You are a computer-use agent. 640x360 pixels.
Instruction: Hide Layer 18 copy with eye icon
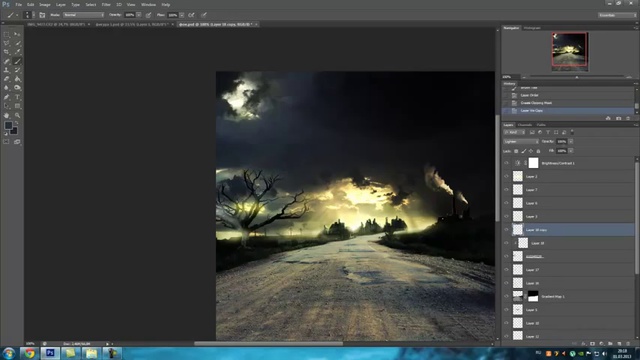507,230
